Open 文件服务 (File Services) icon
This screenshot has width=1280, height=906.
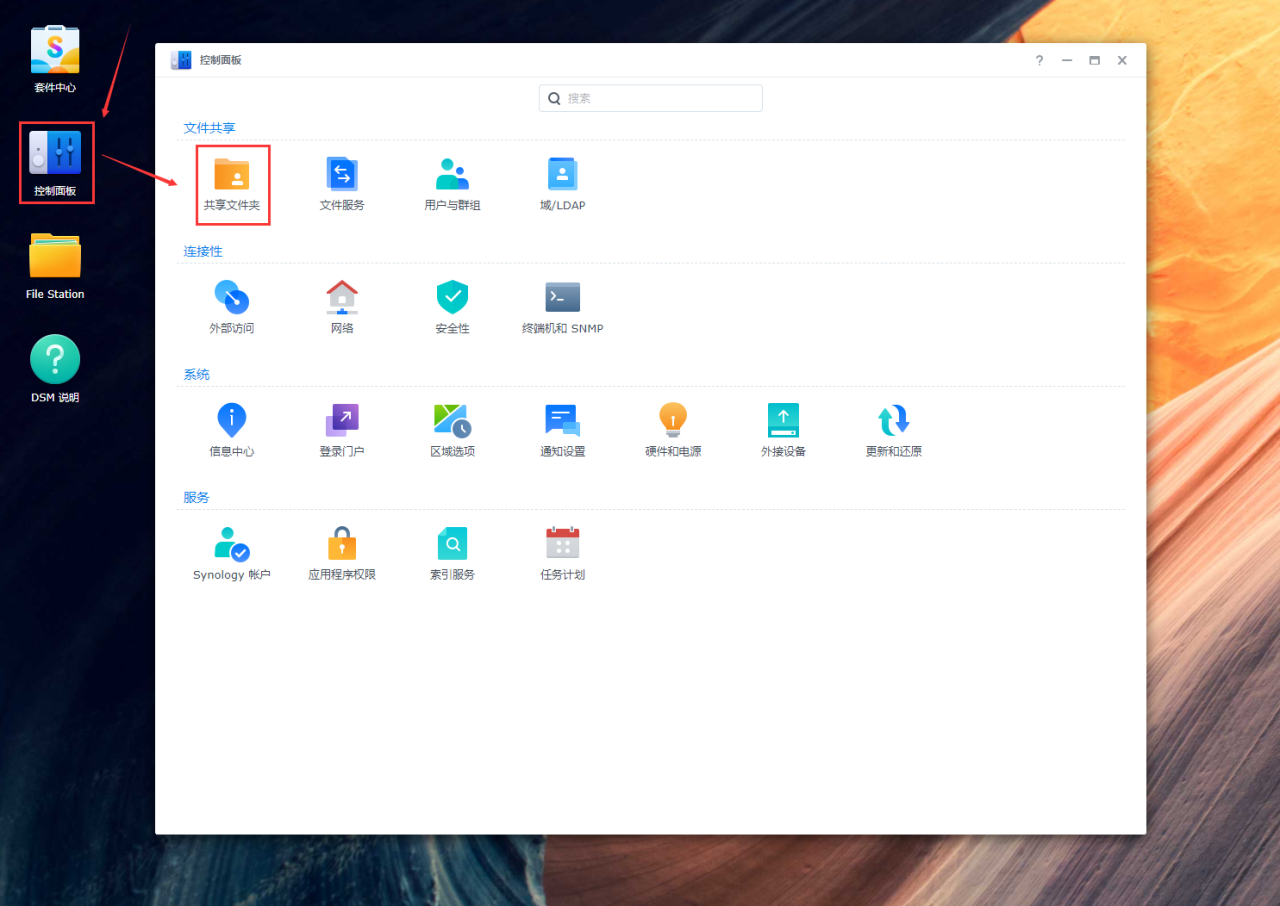[342, 175]
